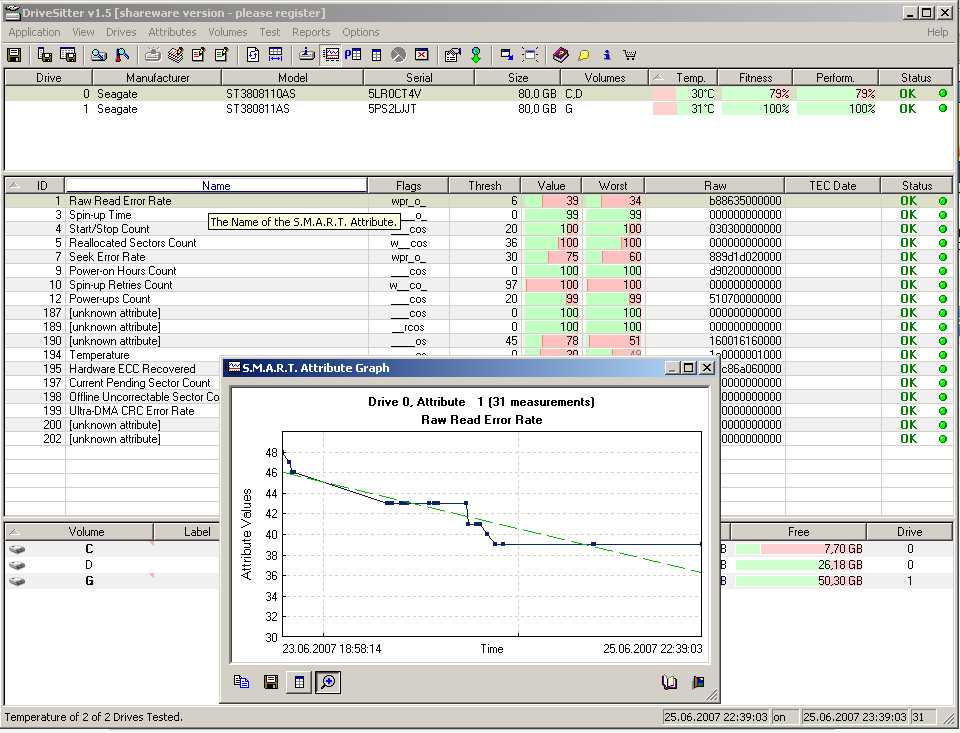Open the Reports menu
The height and width of the screenshot is (733, 960).
point(310,32)
